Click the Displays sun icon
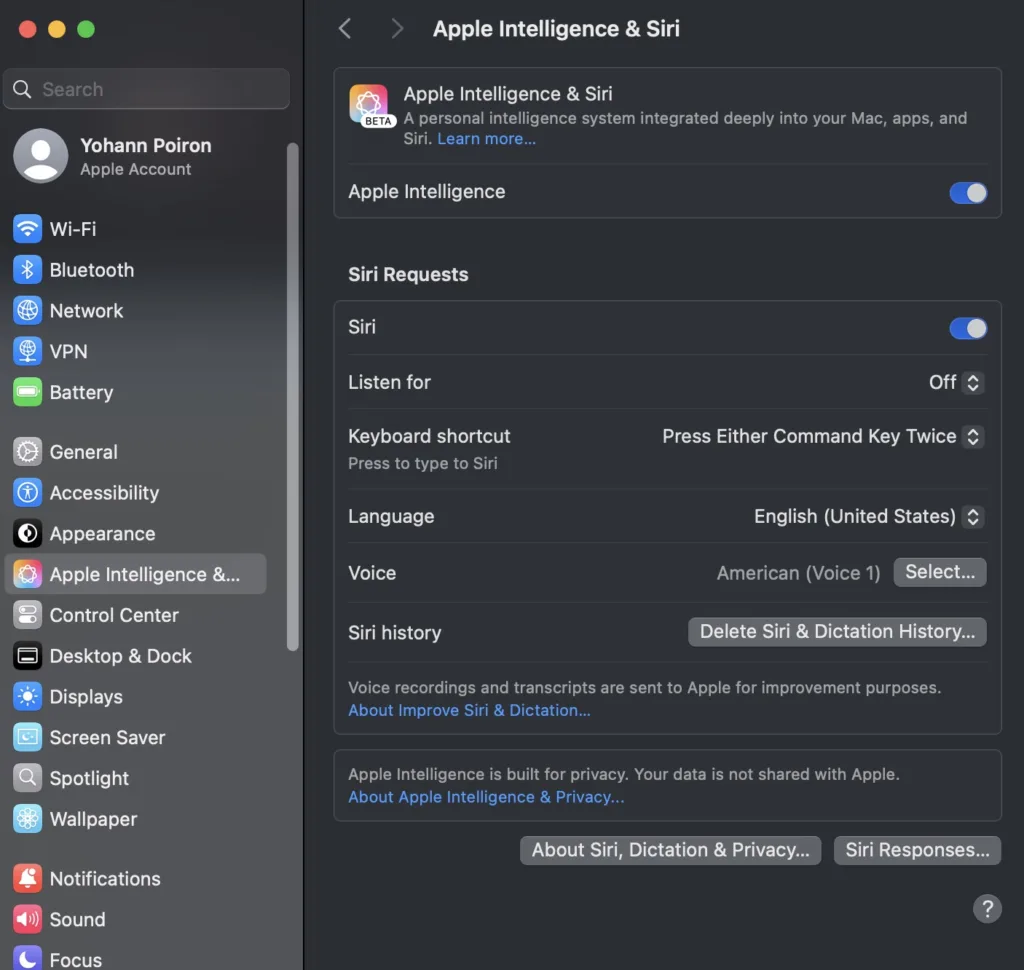 [27, 697]
